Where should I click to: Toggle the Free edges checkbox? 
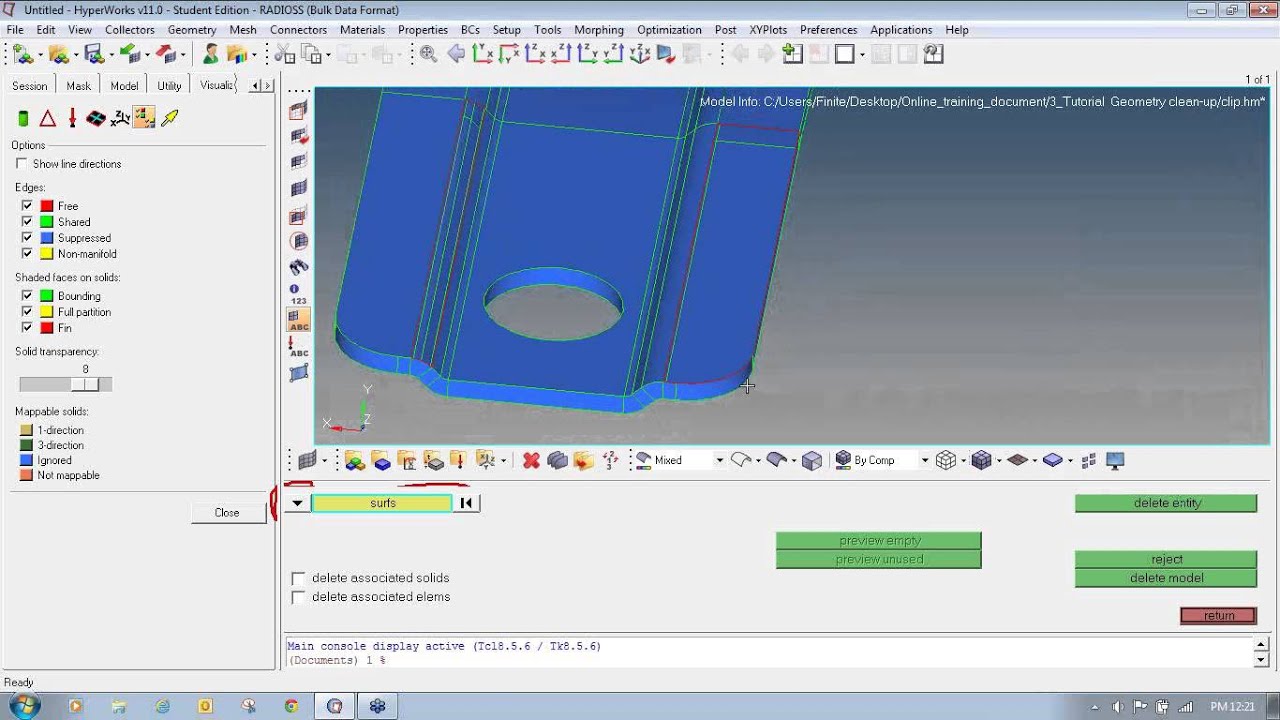[27, 206]
